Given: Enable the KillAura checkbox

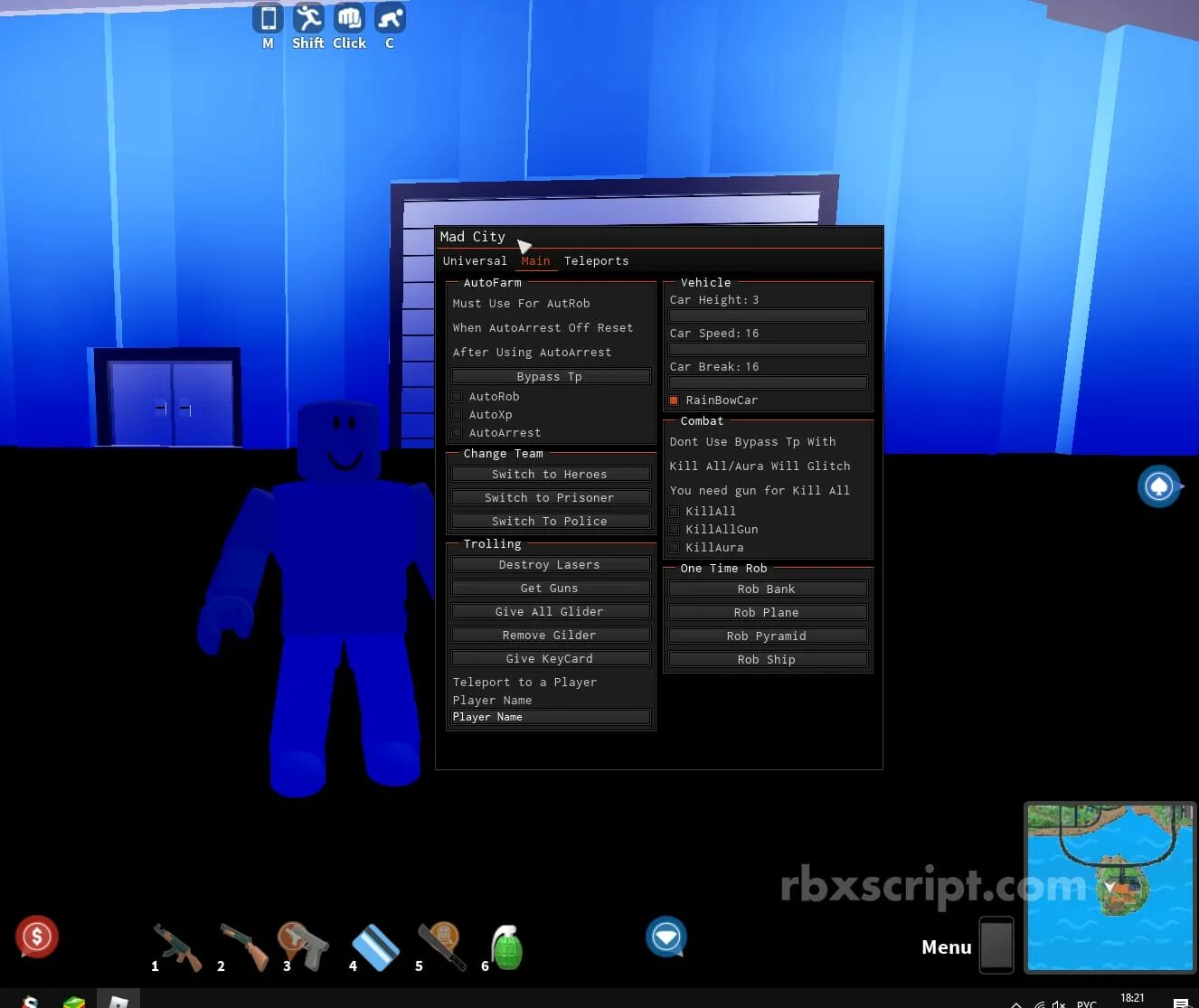Looking at the screenshot, I should 674,548.
